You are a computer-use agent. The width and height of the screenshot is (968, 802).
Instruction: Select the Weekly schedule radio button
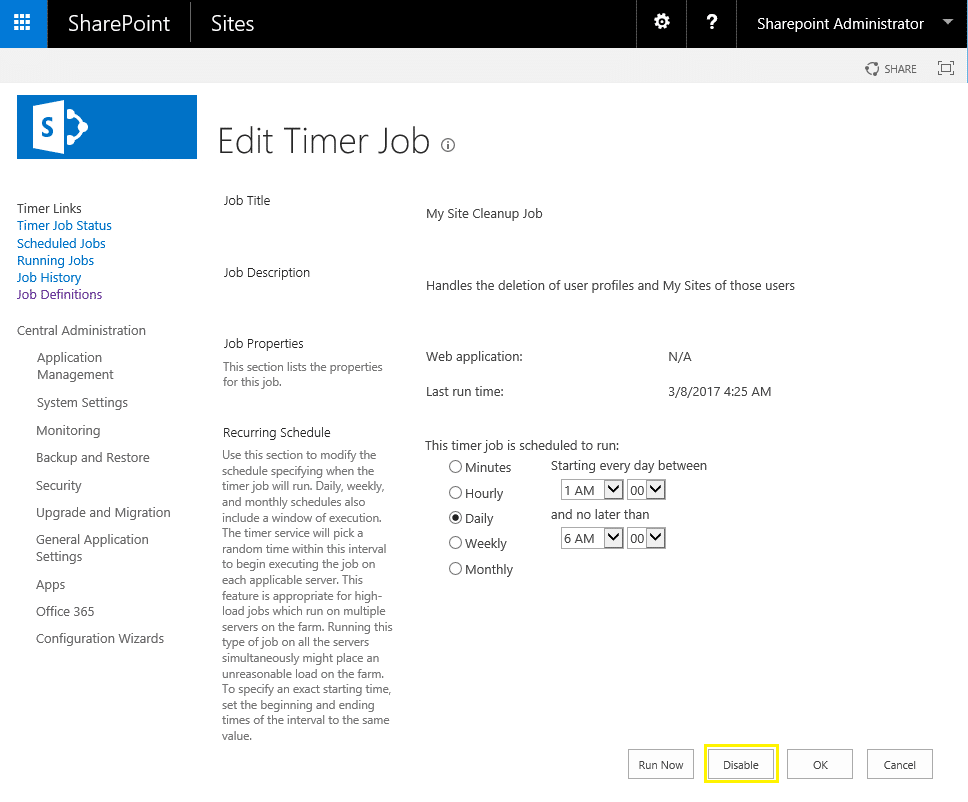(x=455, y=543)
